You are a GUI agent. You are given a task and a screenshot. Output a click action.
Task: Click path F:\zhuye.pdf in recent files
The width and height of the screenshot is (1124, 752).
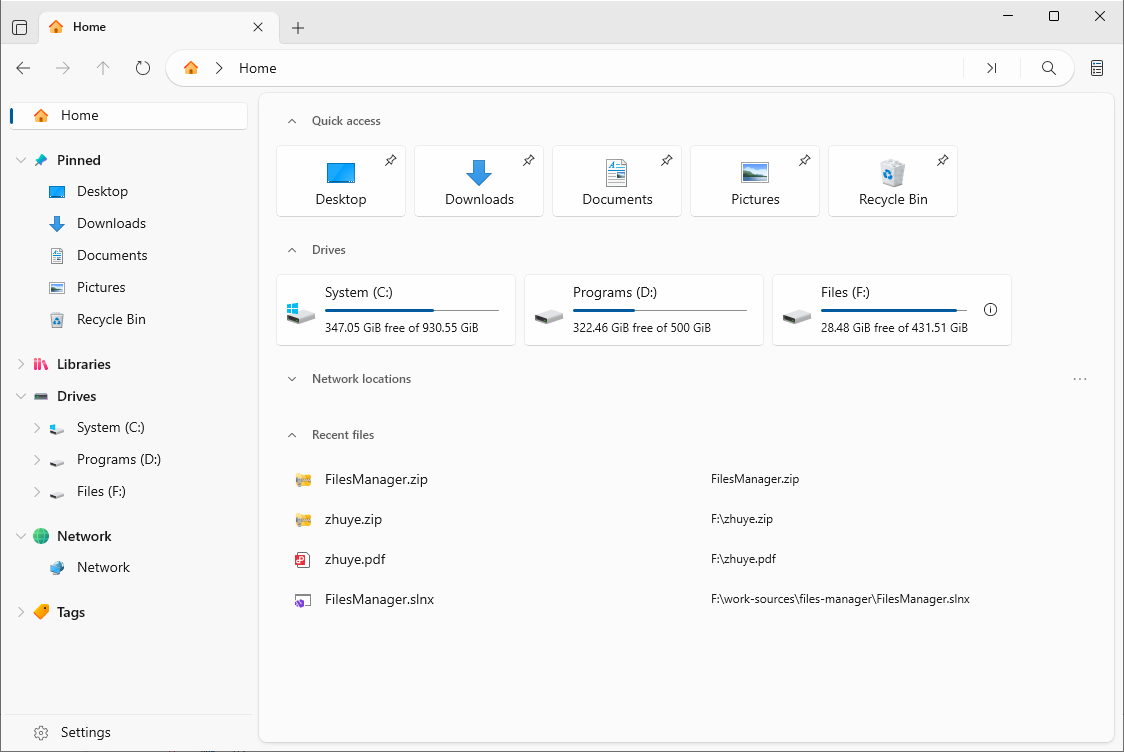(x=743, y=559)
